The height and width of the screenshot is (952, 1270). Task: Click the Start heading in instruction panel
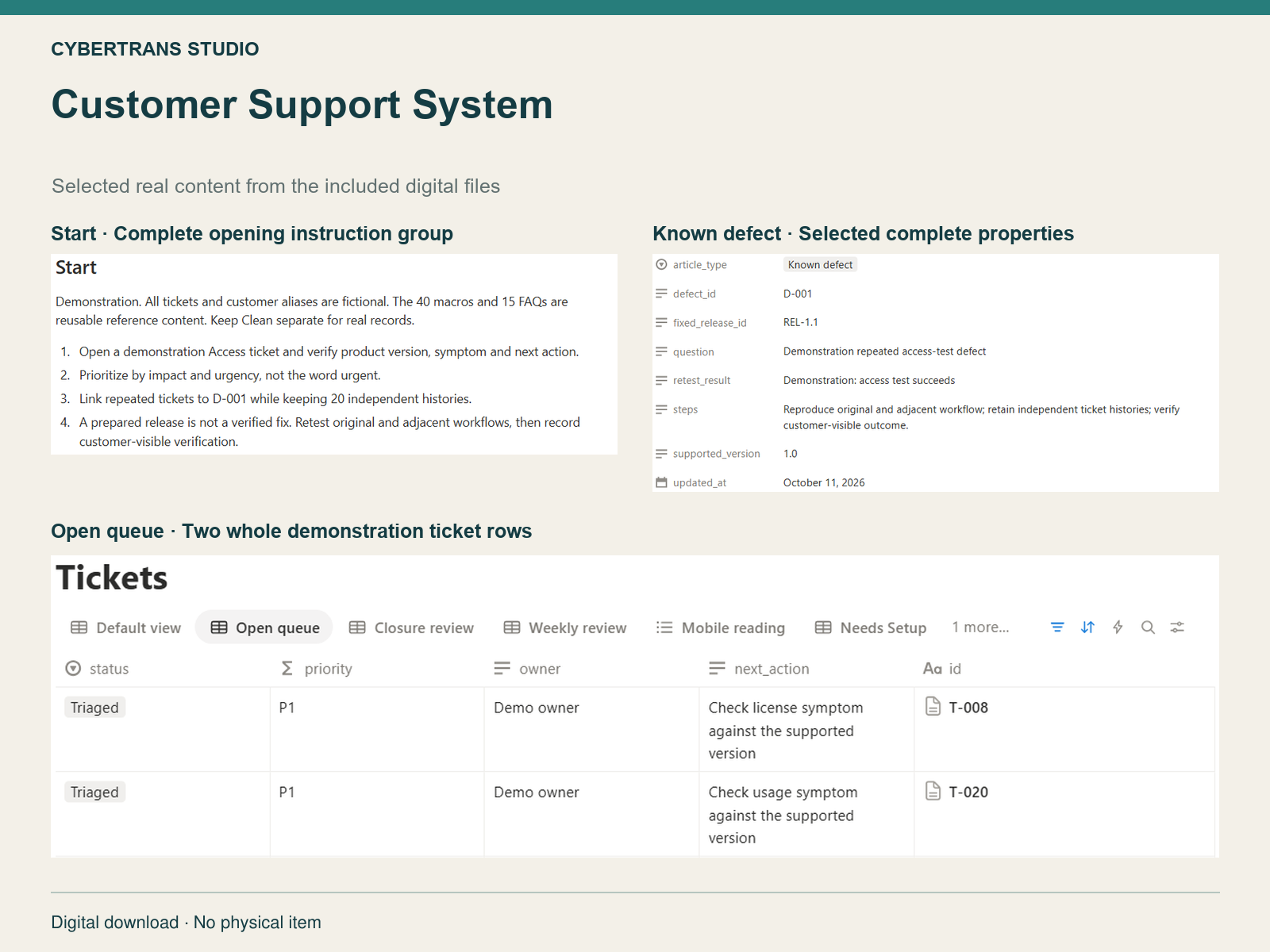point(76,267)
